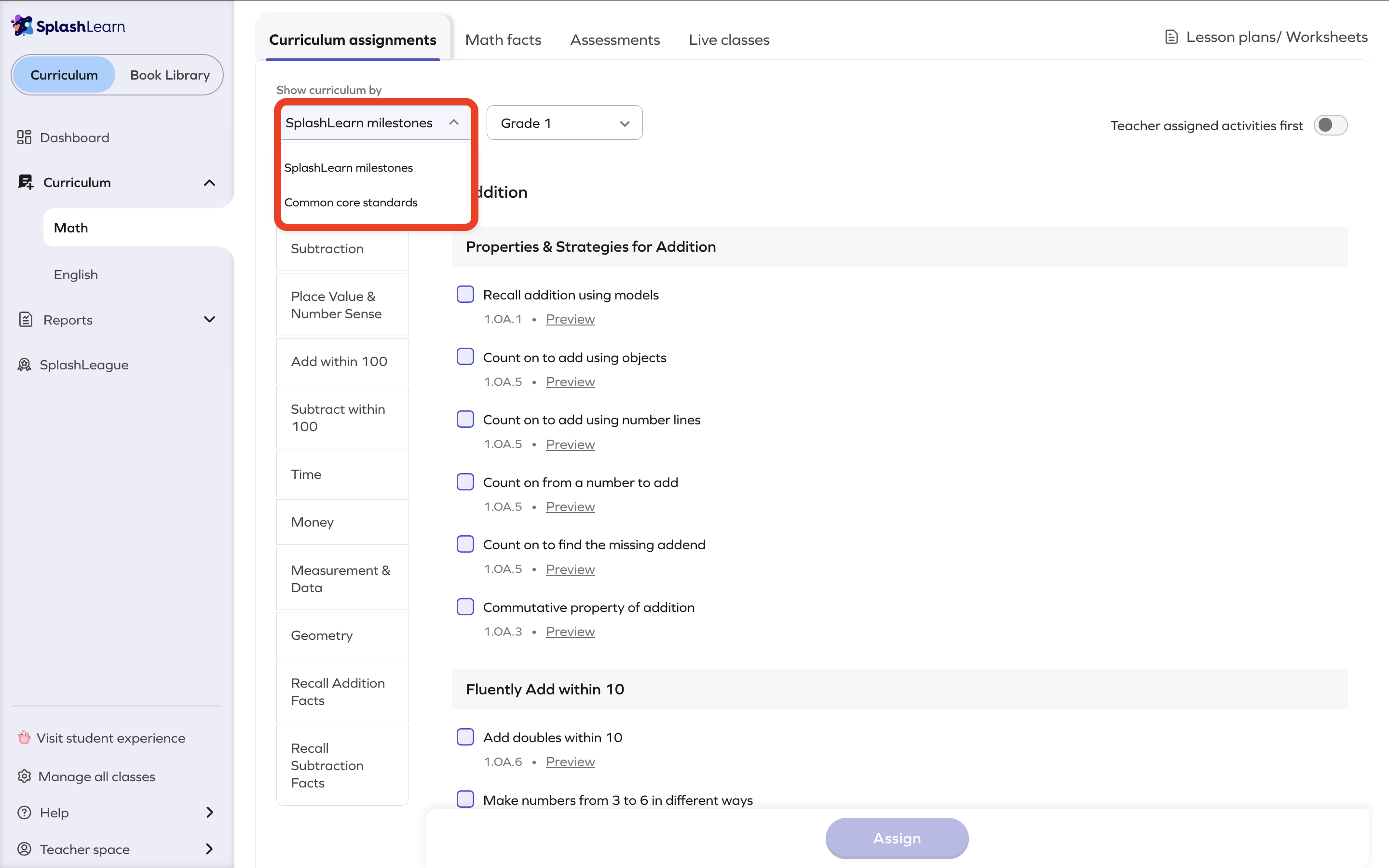This screenshot has width=1389, height=868.
Task: Click the Curriculum sidebar icon
Action: click(x=26, y=182)
